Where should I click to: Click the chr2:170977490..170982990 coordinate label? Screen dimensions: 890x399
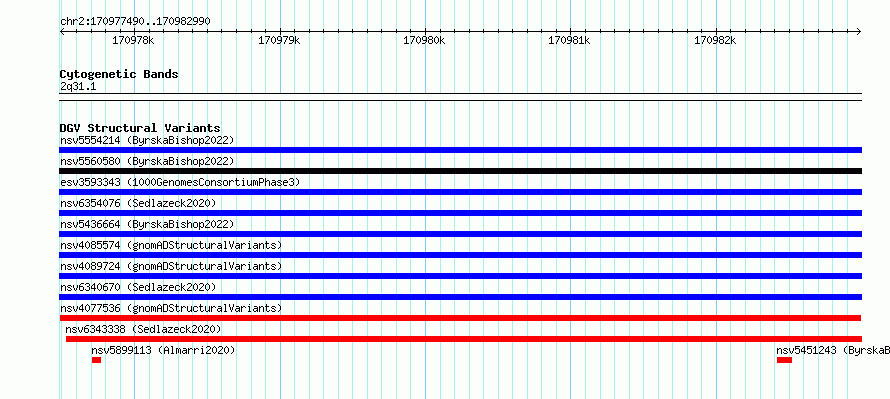coord(135,21)
